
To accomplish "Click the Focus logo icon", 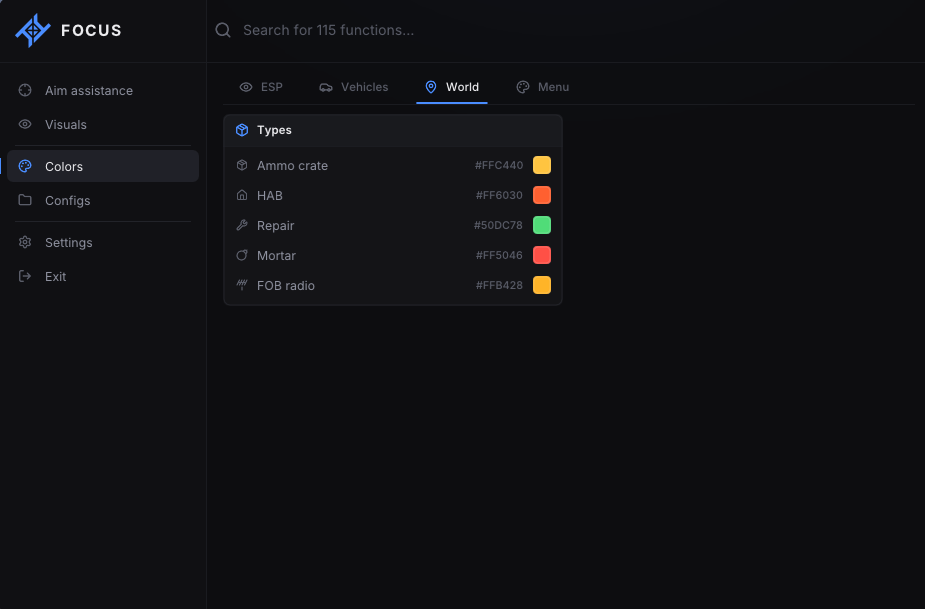I will click(x=32, y=30).
